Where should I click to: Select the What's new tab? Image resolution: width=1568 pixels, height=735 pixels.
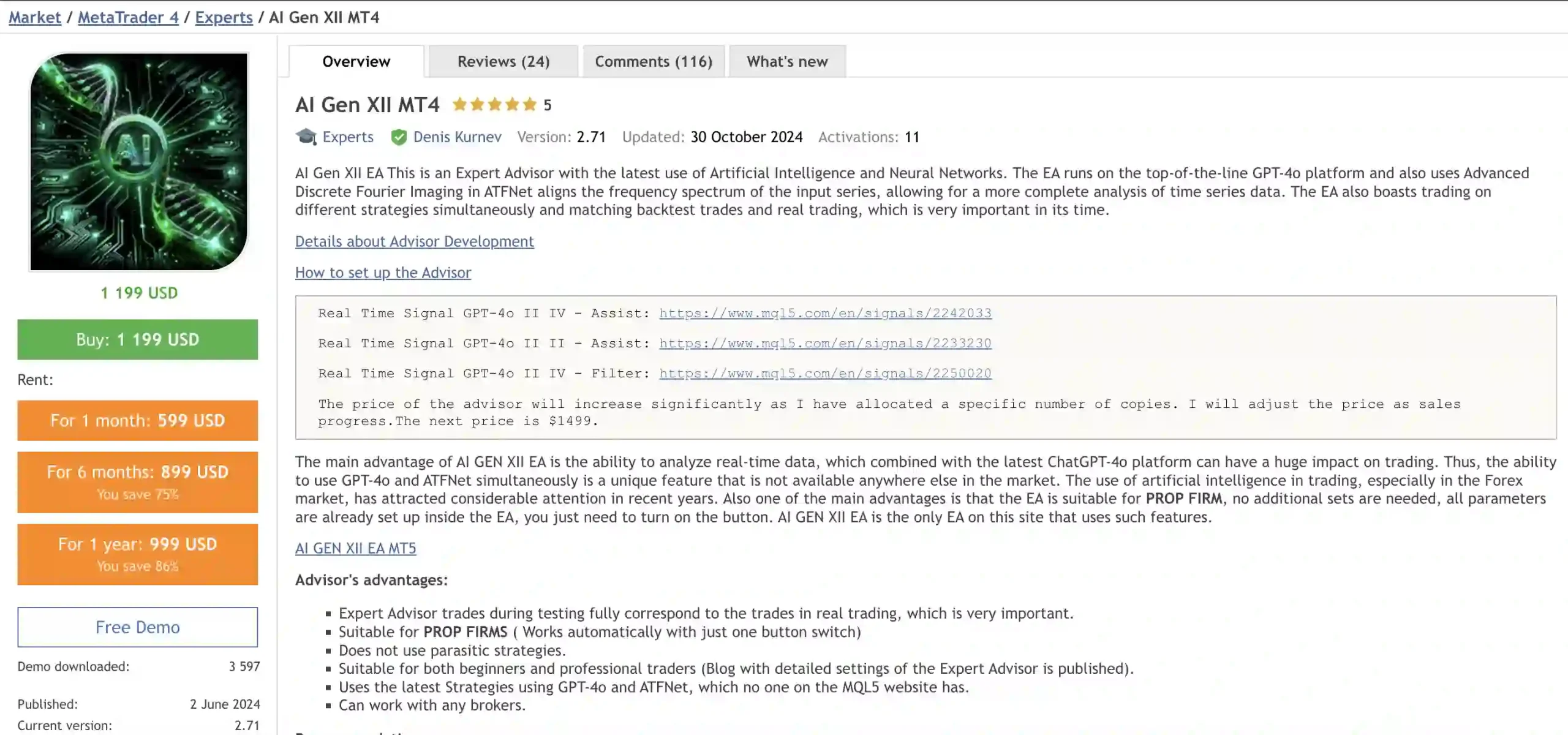click(787, 61)
